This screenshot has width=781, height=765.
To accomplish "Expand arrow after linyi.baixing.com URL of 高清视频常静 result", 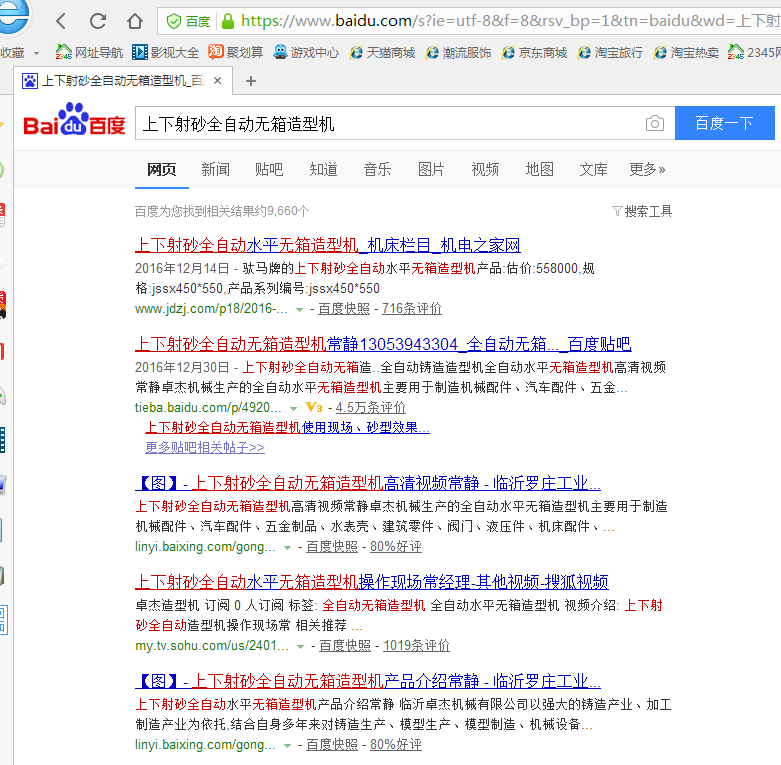I will [x=287, y=548].
